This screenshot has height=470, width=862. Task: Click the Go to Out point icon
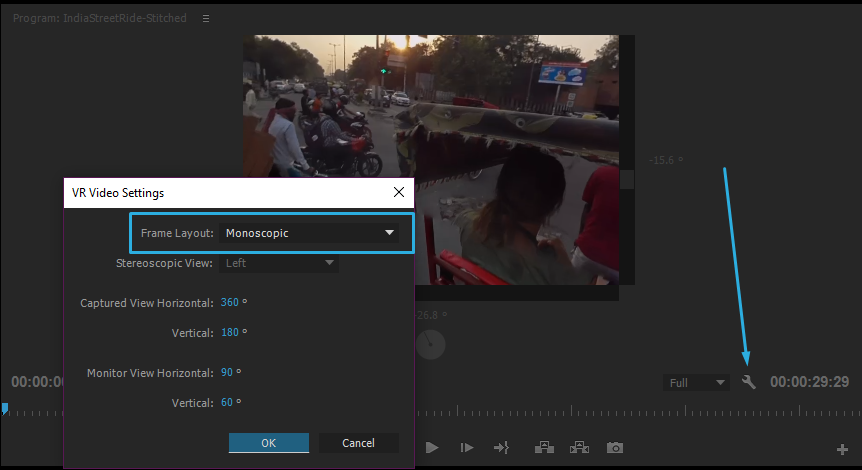(501, 448)
